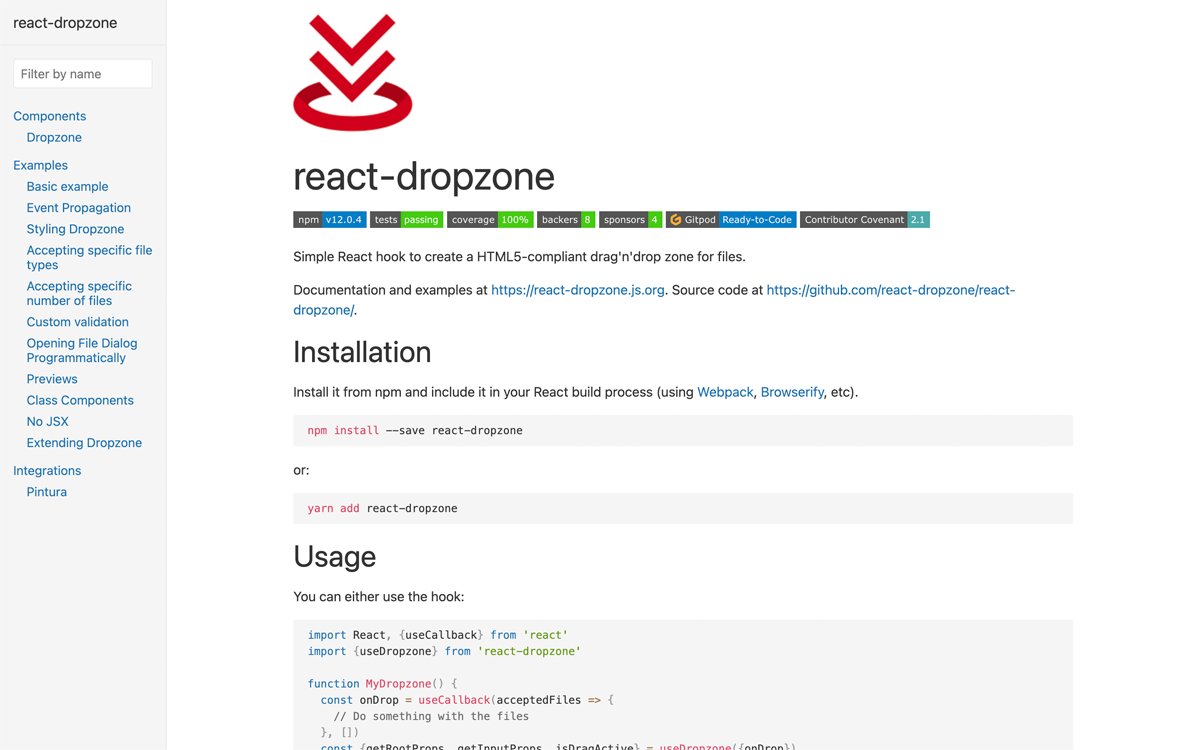Go to Accepting specific file types

click(89, 257)
